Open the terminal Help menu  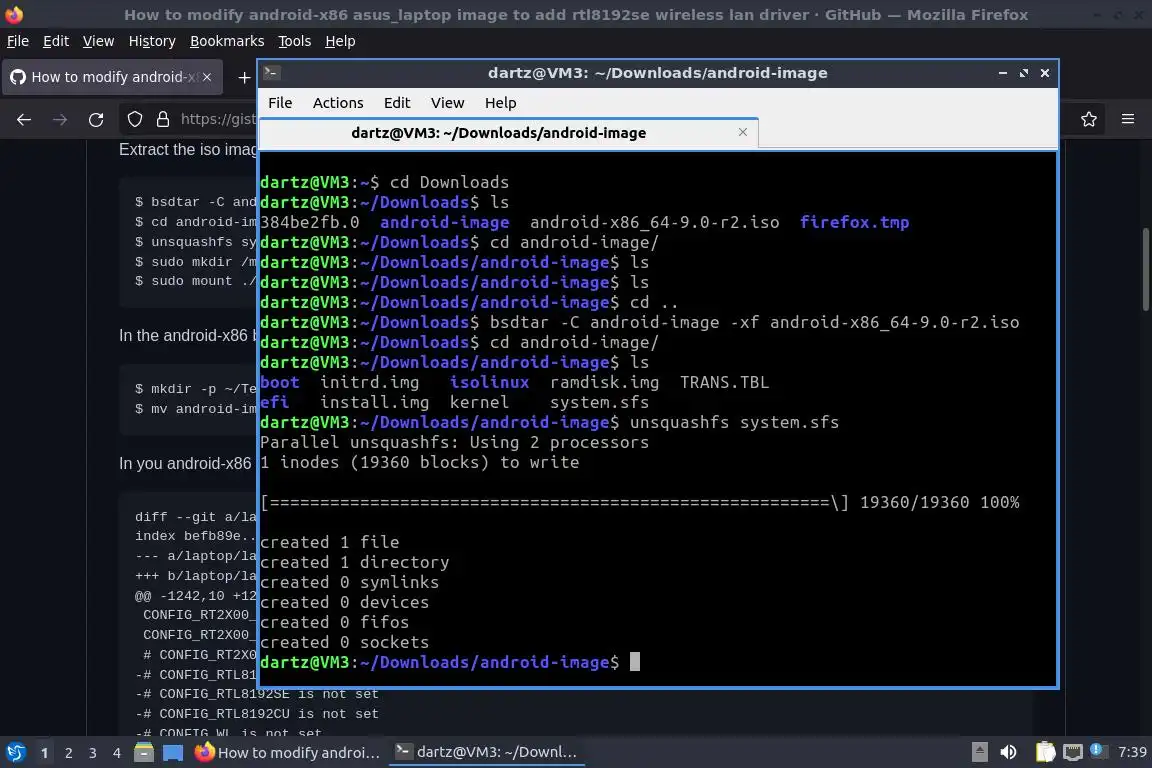coord(500,103)
